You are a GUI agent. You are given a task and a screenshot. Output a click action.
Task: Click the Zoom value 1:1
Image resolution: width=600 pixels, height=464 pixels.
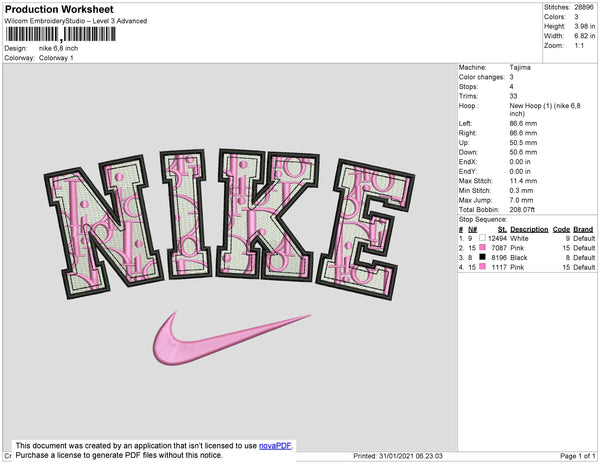click(579, 46)
